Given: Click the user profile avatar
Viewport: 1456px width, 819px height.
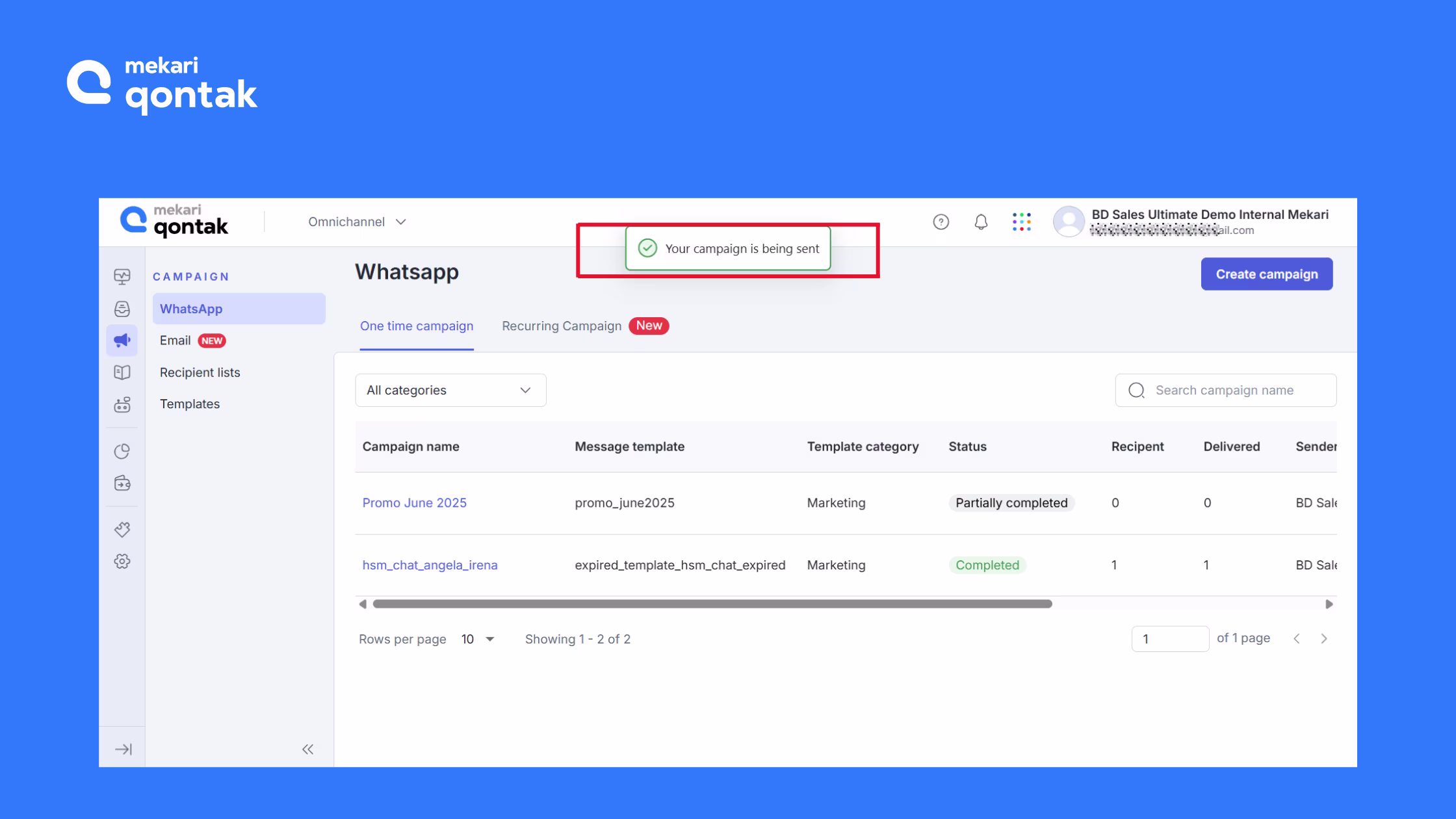Looking at the screenshot, I should click(x=1069, y=222).
